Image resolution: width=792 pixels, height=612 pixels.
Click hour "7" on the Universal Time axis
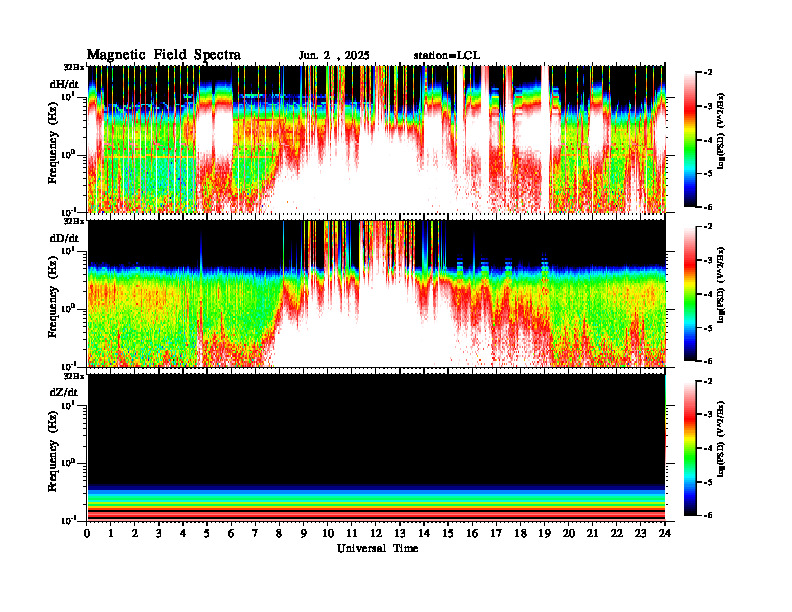click(x=255, y=534)
